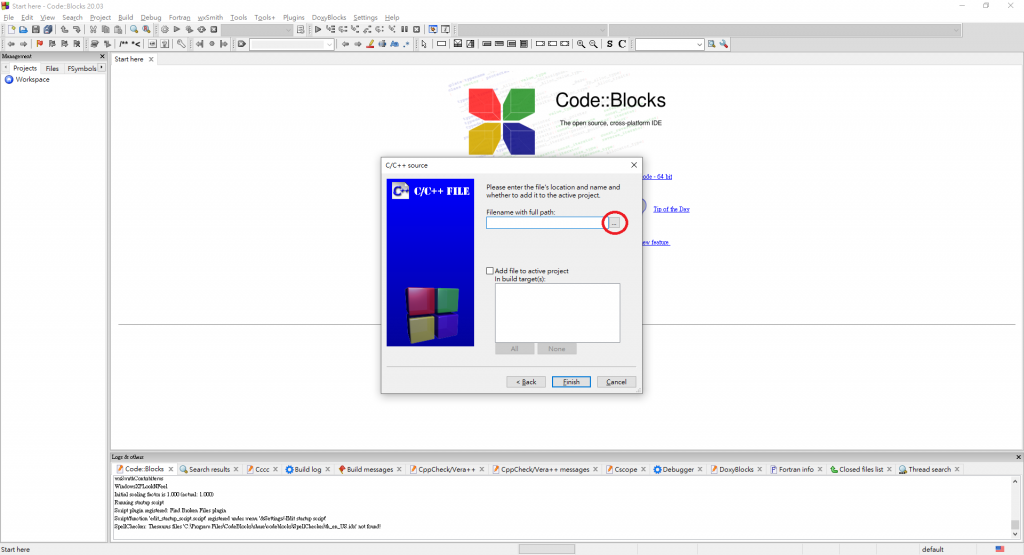Click the Build and run icon
1024x555 pixels.
pos(189,29)
